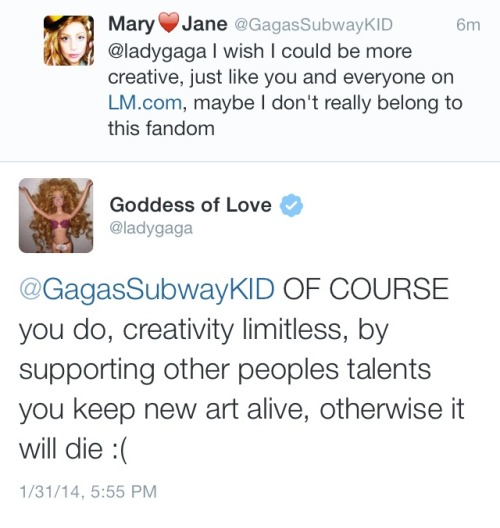Tap the 'OF COURSE' text in the reply
The width and height of the screenshot is (500, 528).
(x=365, y=289)
